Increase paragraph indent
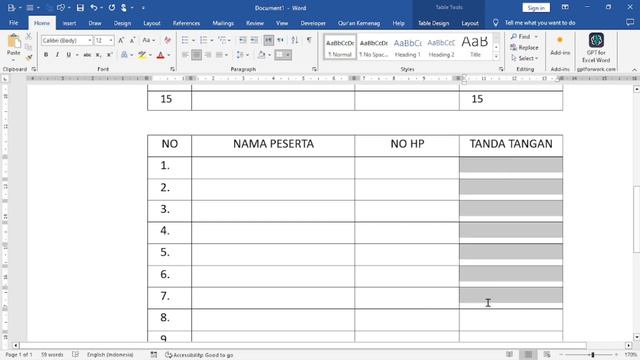 [x=254, y=40]
